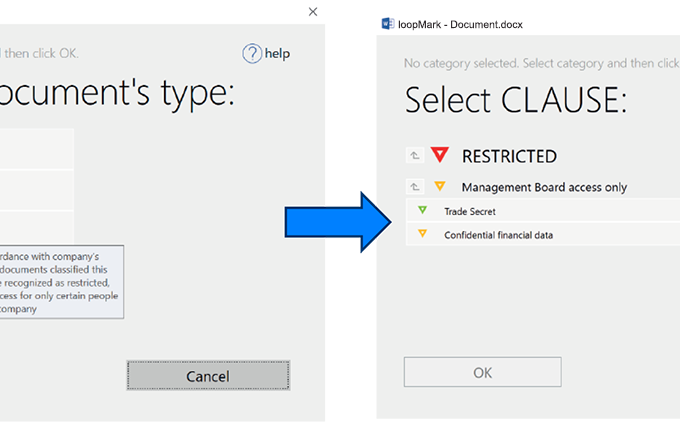Choose the Trade Secret clause
680x422 pixels.
[470, 211]
